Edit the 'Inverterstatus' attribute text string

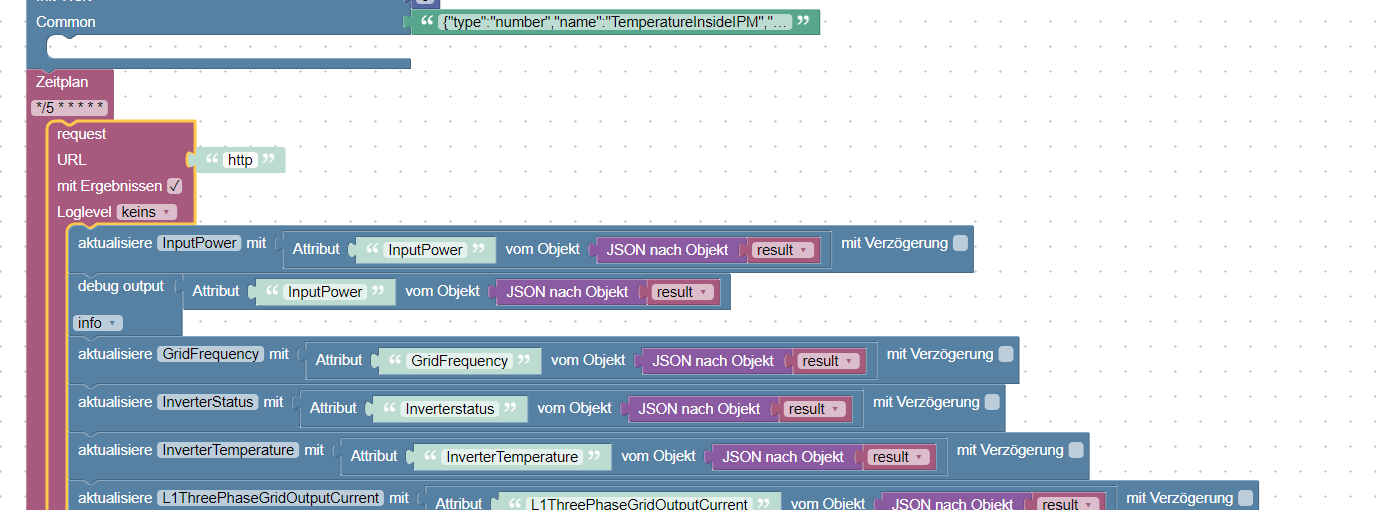(450, 409)
